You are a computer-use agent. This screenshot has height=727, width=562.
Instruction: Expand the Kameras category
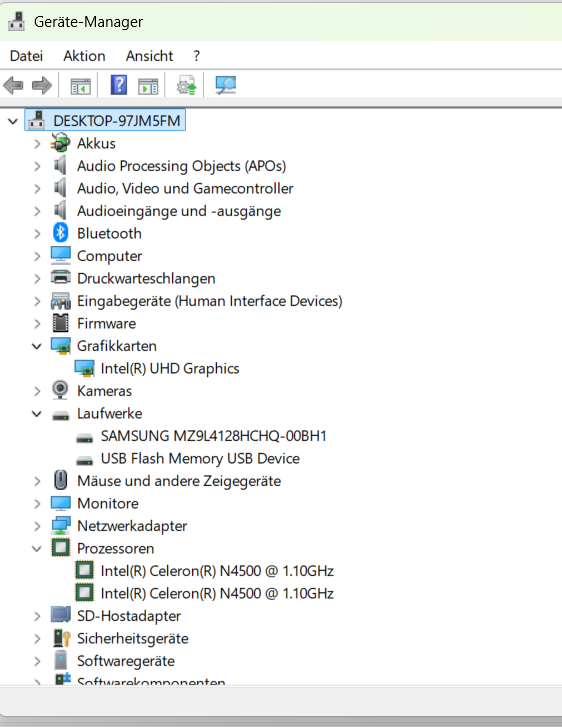pos(37,392)
